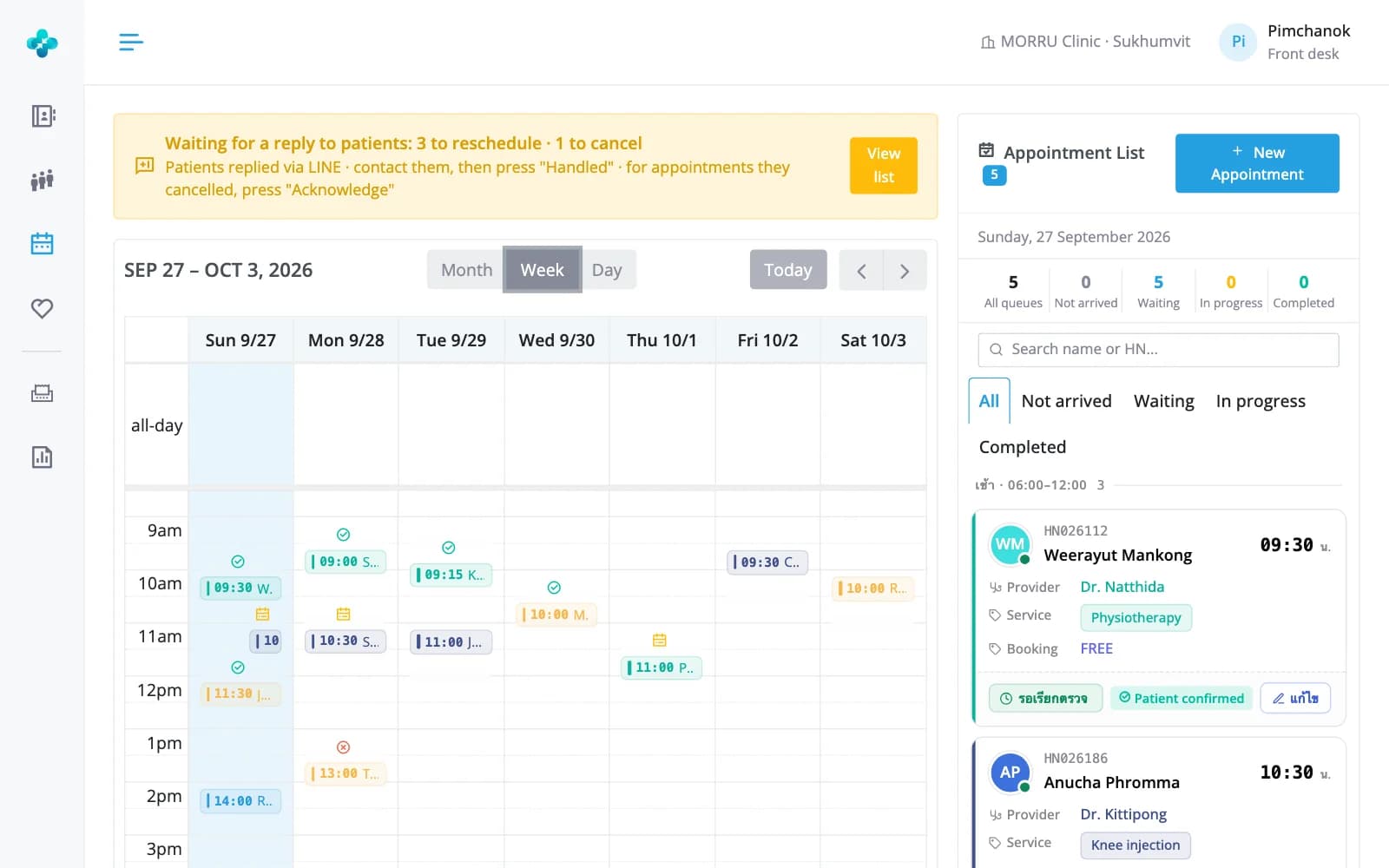Screen dimensions: 1389x868
Task: Switch calendar to Month view
Action: tap(466, 270)
